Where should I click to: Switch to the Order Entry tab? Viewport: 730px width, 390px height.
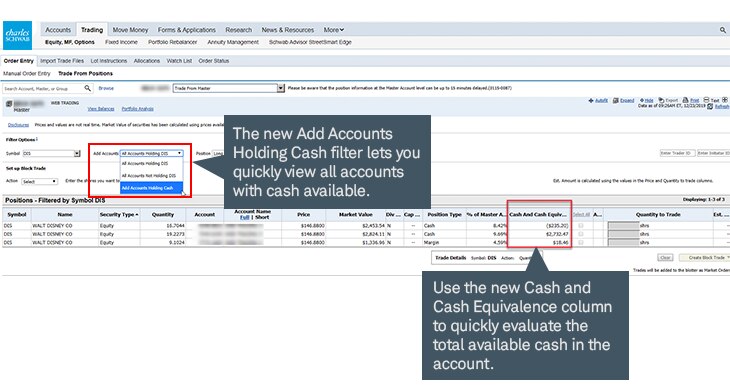(19, 61)
